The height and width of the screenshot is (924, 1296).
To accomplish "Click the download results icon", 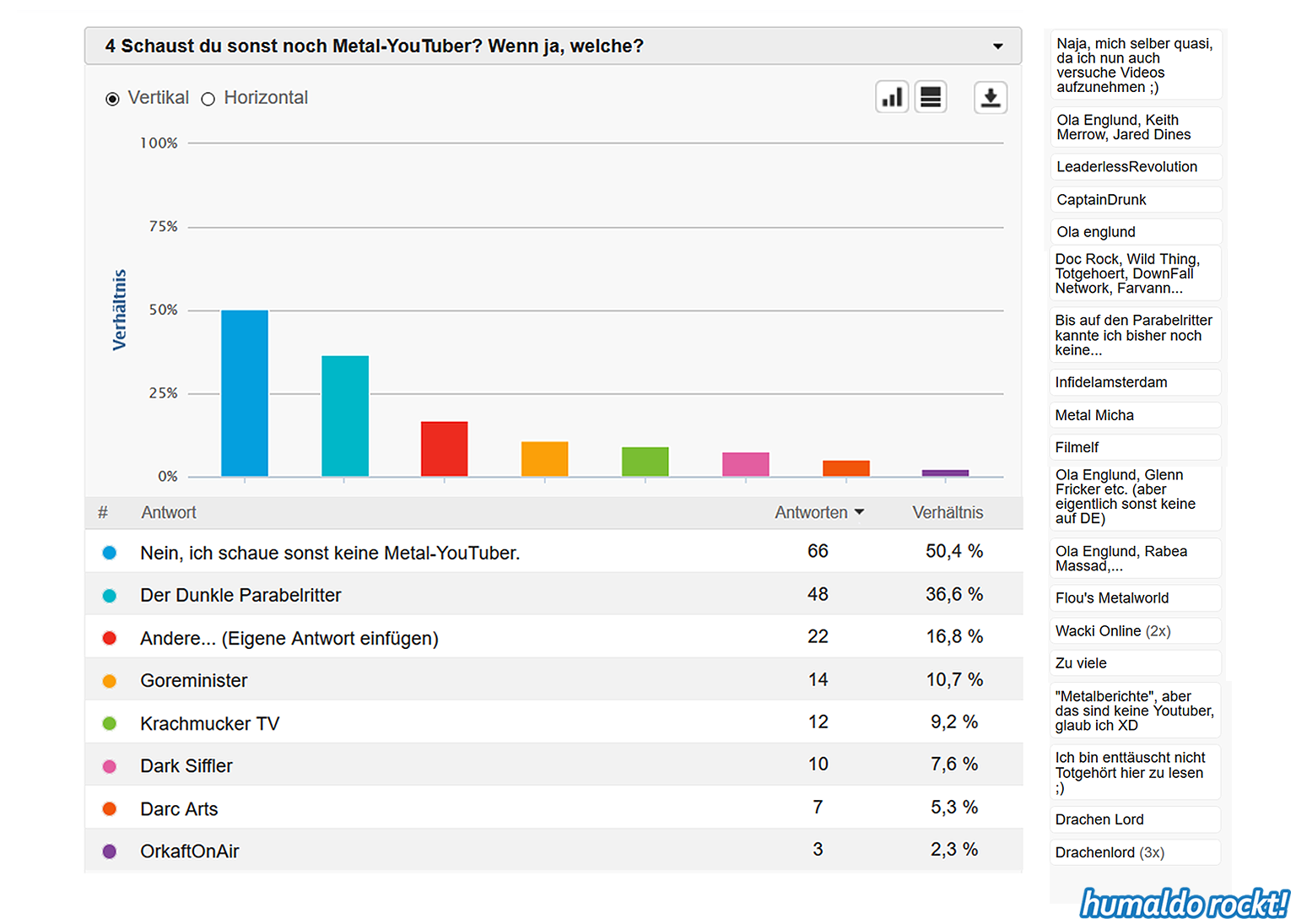I will coord(991,98).
